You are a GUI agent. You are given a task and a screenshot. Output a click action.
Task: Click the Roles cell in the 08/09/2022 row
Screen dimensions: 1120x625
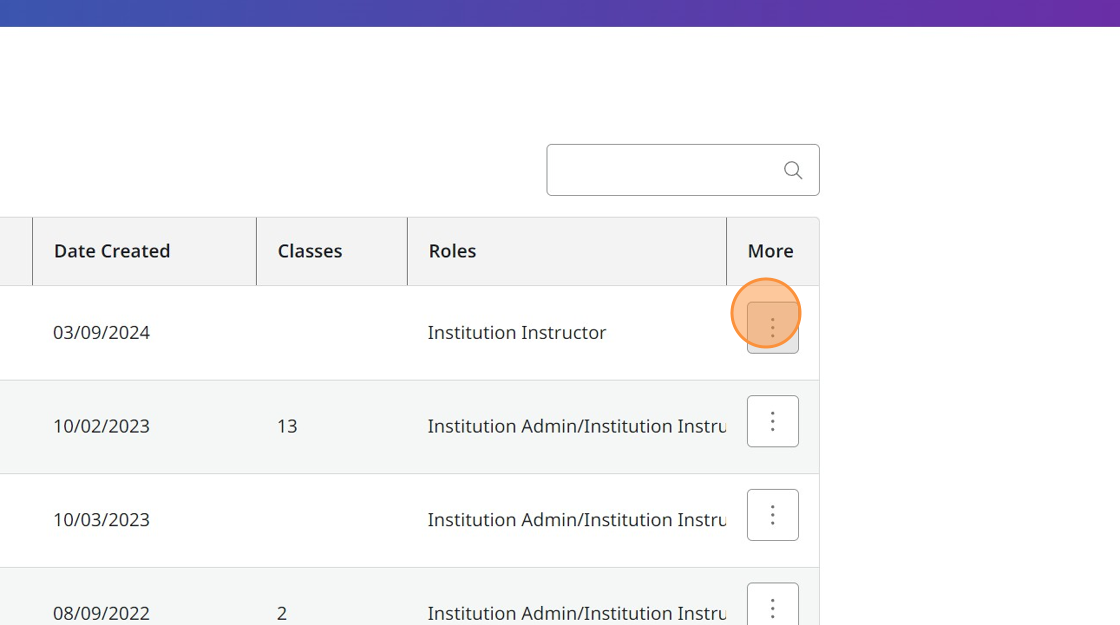click(576, 612)
